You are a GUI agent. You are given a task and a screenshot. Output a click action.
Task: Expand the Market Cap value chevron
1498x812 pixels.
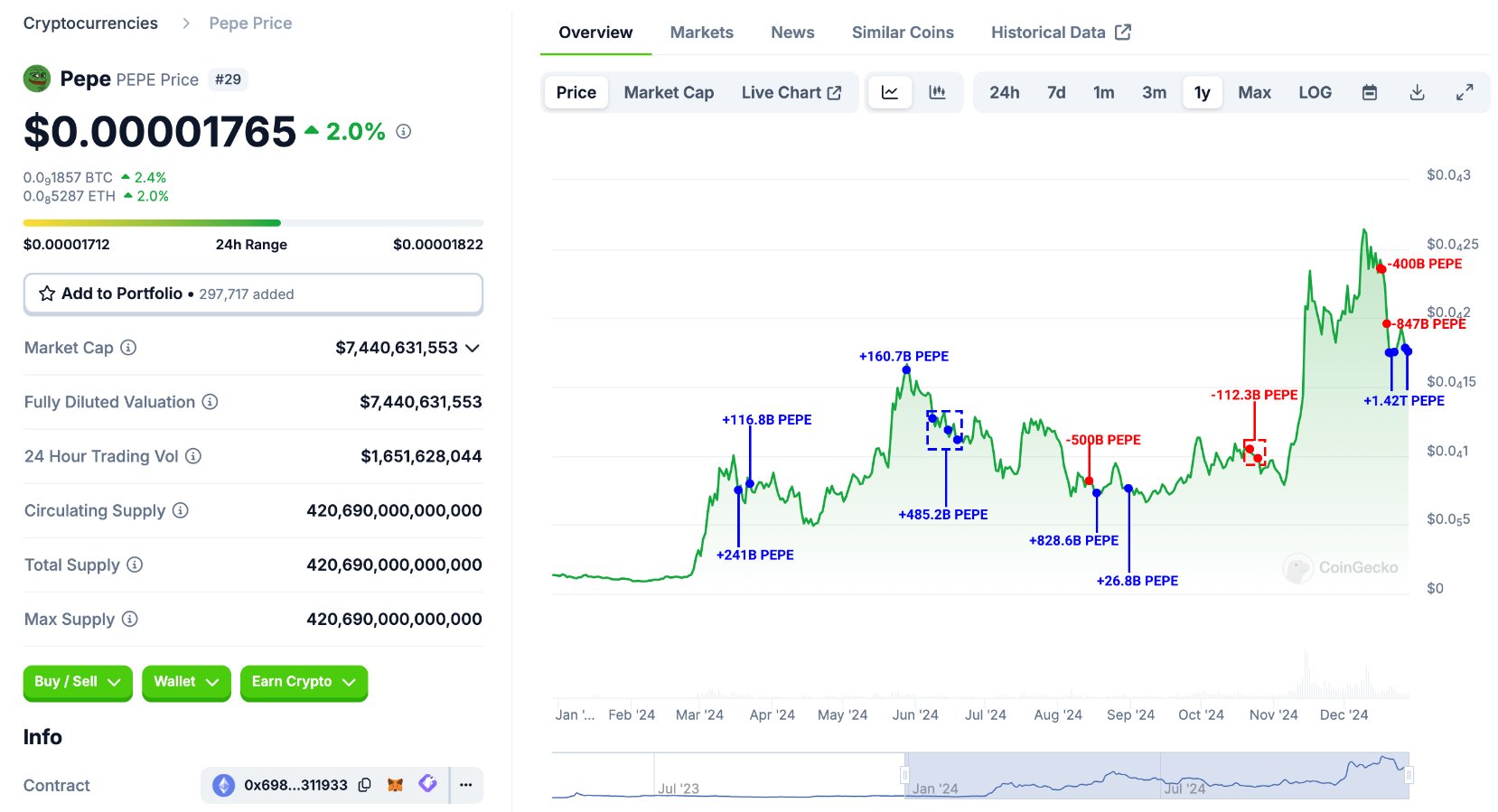473,349
